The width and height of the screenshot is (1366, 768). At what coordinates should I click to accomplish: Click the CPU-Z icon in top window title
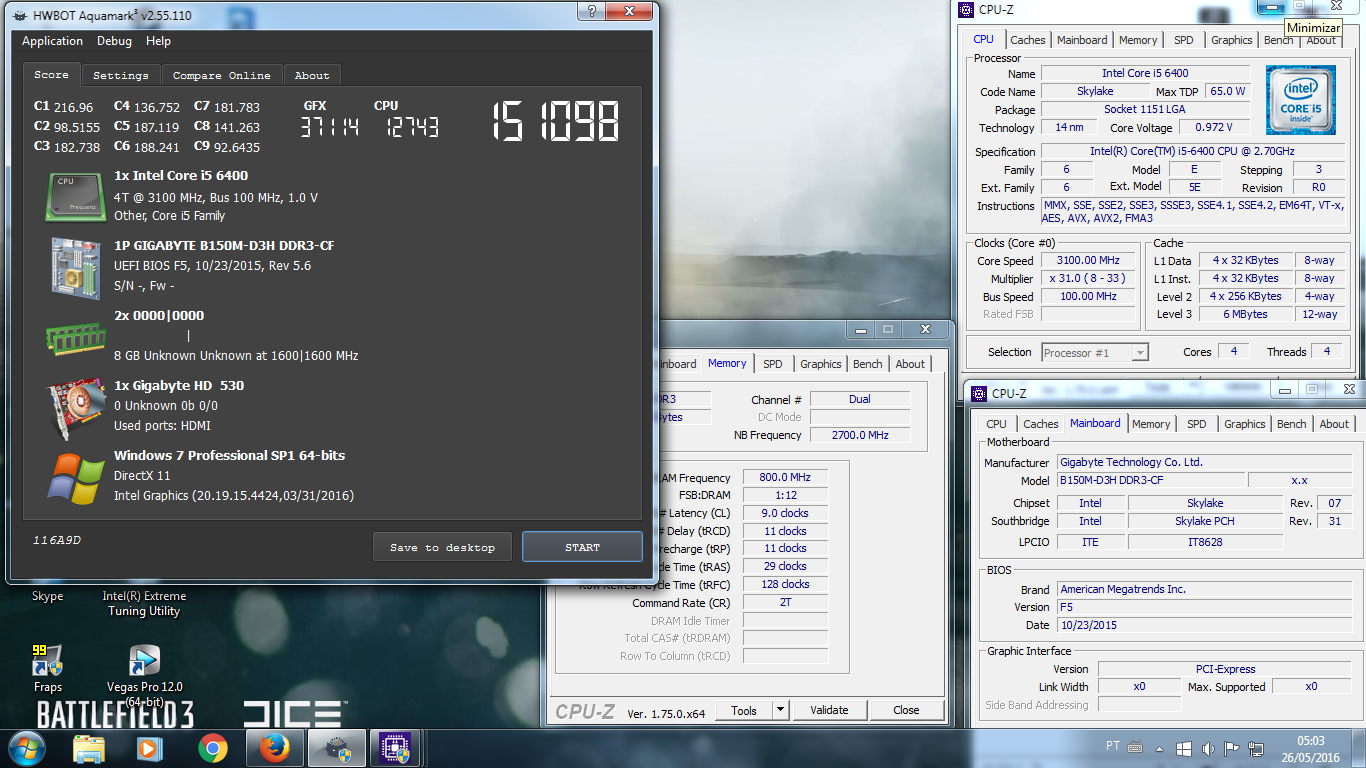pos(966,10)
